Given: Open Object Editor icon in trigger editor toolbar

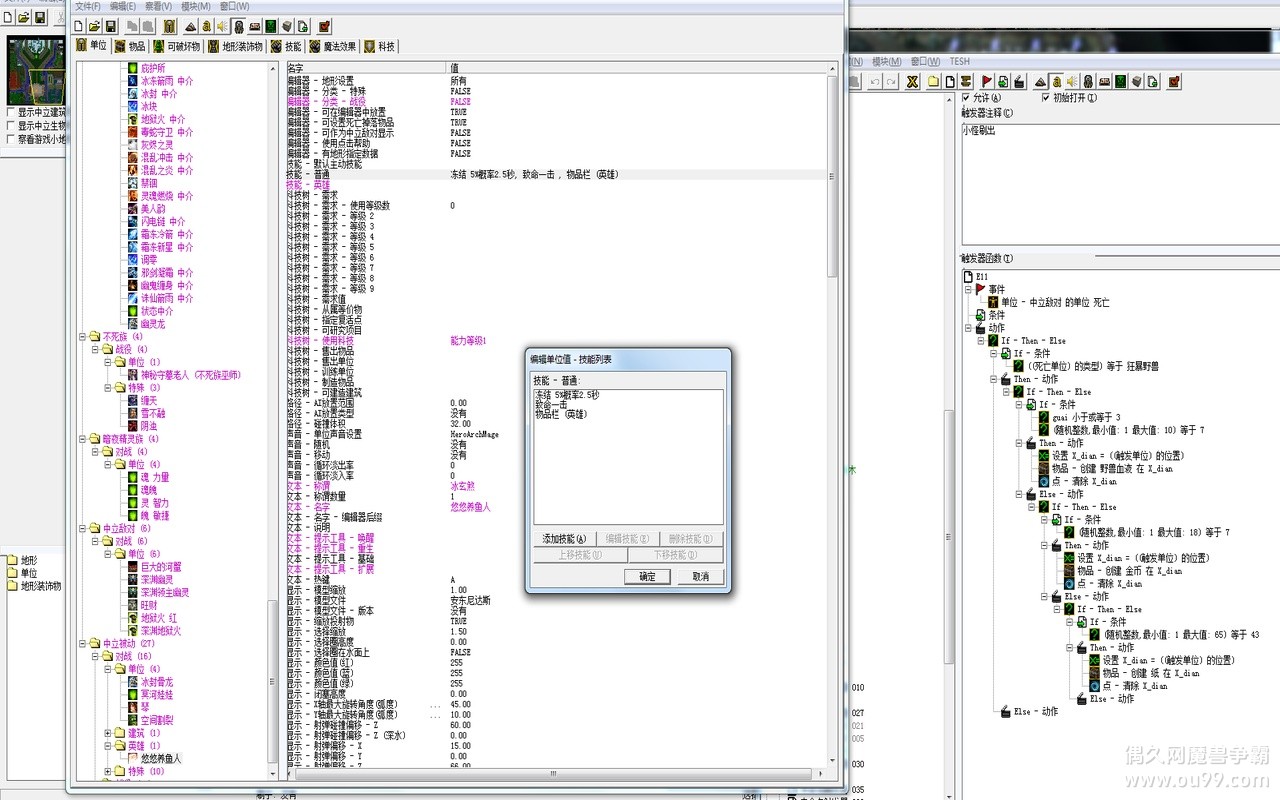Looking at the screenshot, I should point(1088,81).
